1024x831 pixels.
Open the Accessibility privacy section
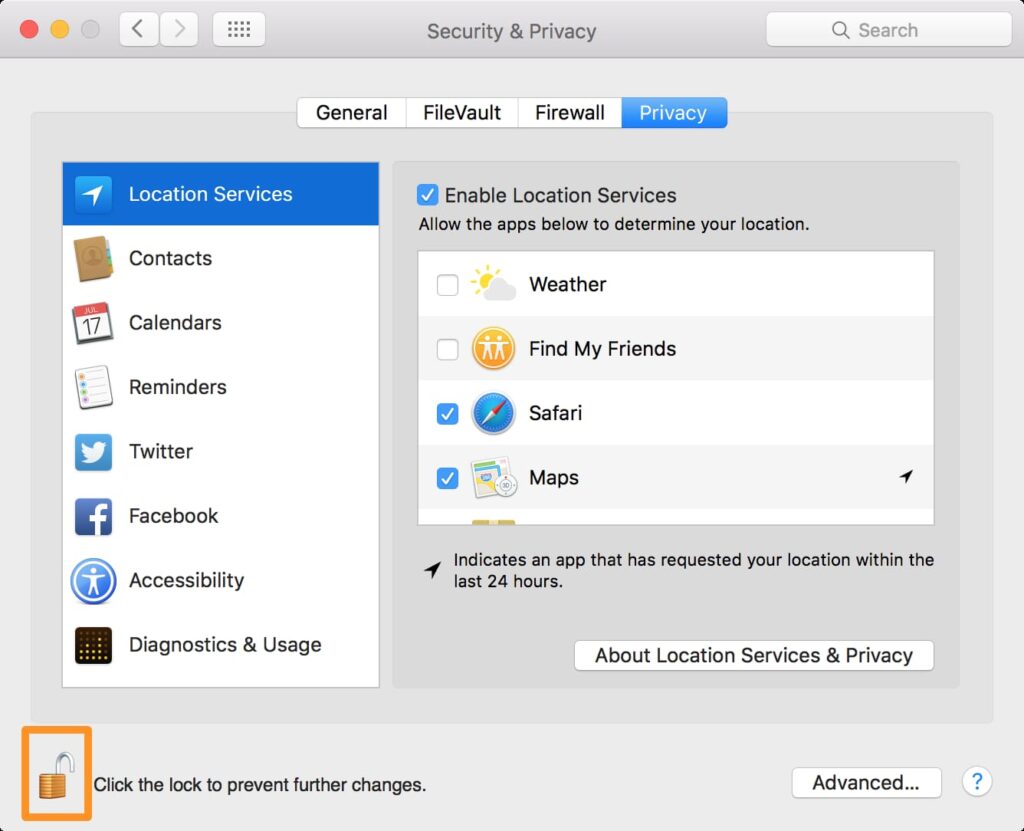[93, 580]
